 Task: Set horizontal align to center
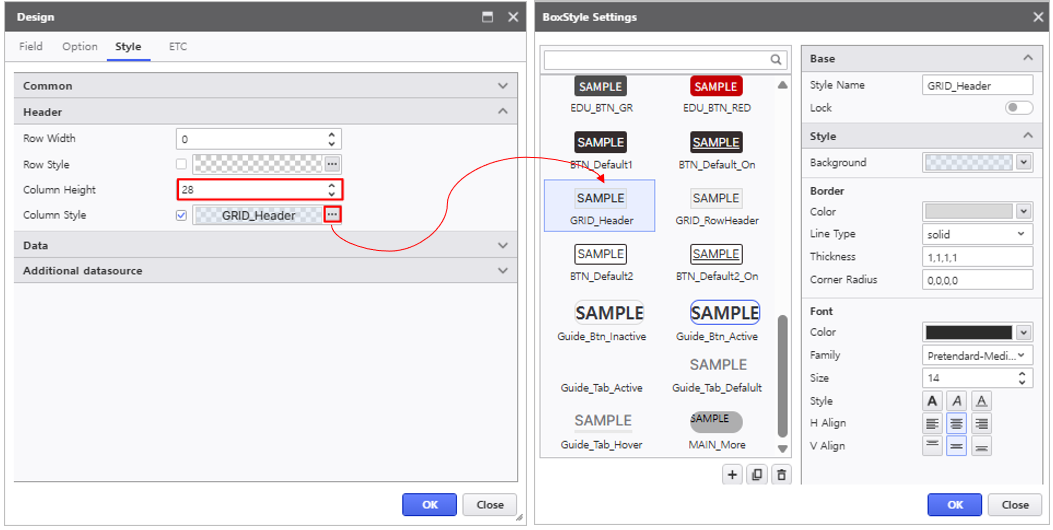coord(957,423)
